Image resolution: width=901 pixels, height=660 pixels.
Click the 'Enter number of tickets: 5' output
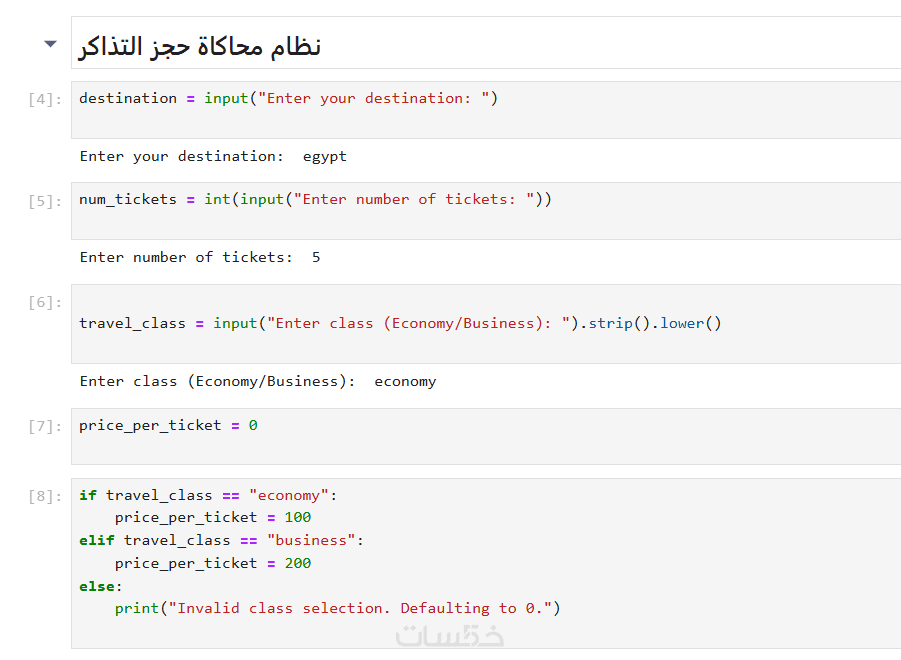tap(200, 257)
